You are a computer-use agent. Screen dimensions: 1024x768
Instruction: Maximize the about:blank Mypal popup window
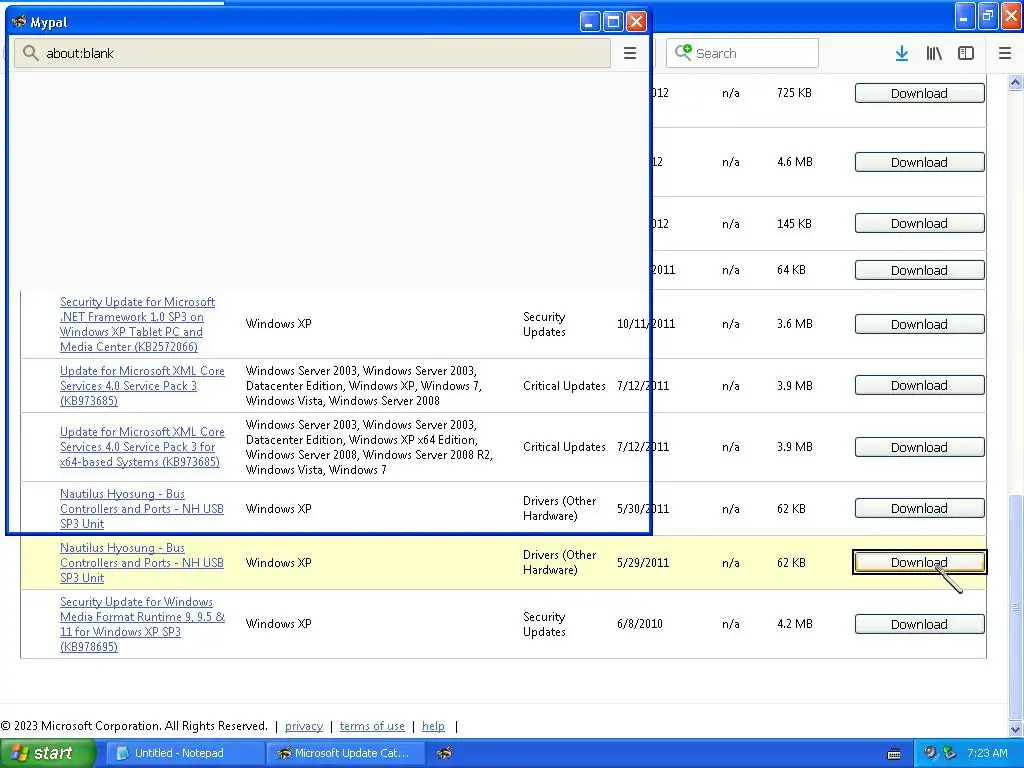613,22
